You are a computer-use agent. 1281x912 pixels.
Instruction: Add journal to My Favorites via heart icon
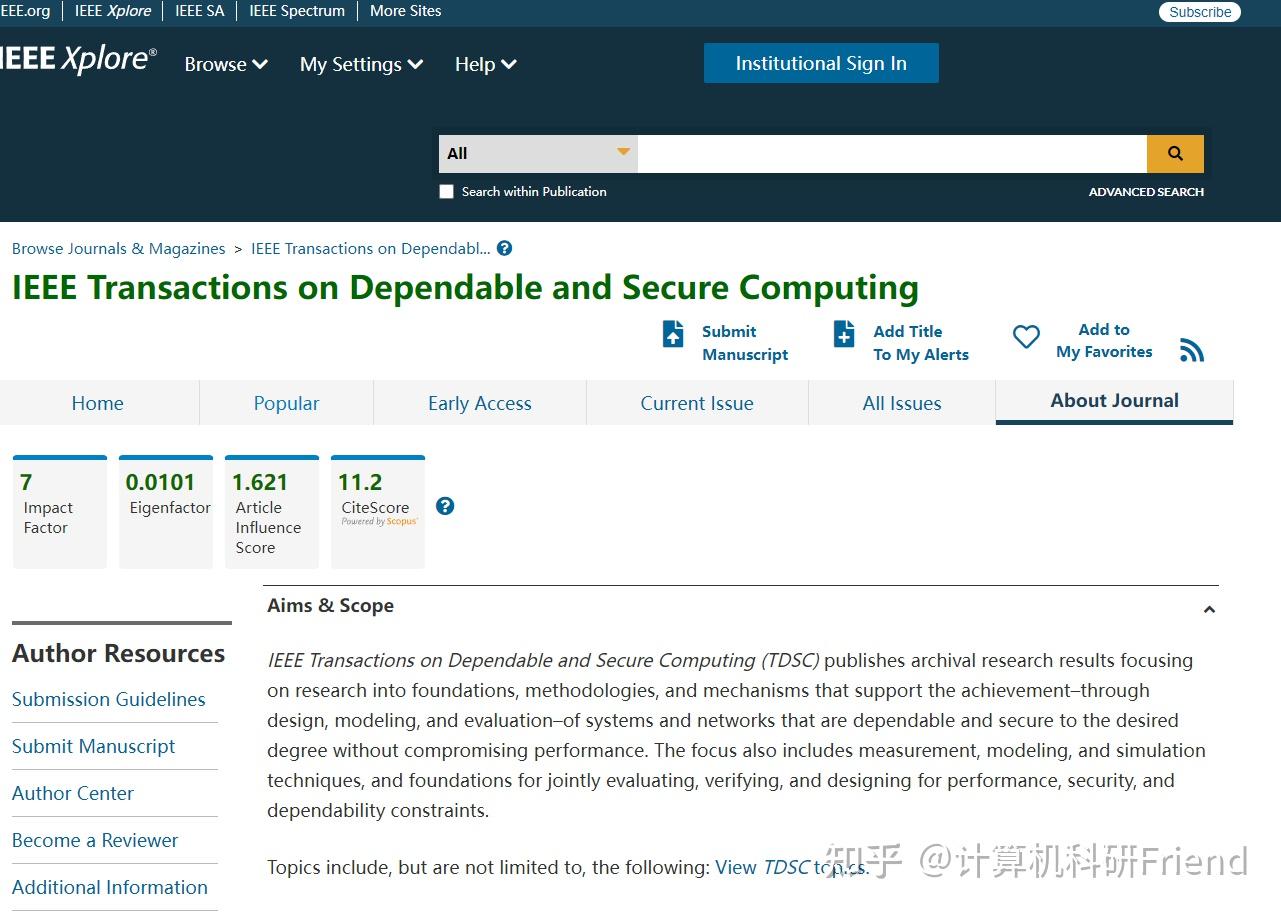coord(1025,338)
